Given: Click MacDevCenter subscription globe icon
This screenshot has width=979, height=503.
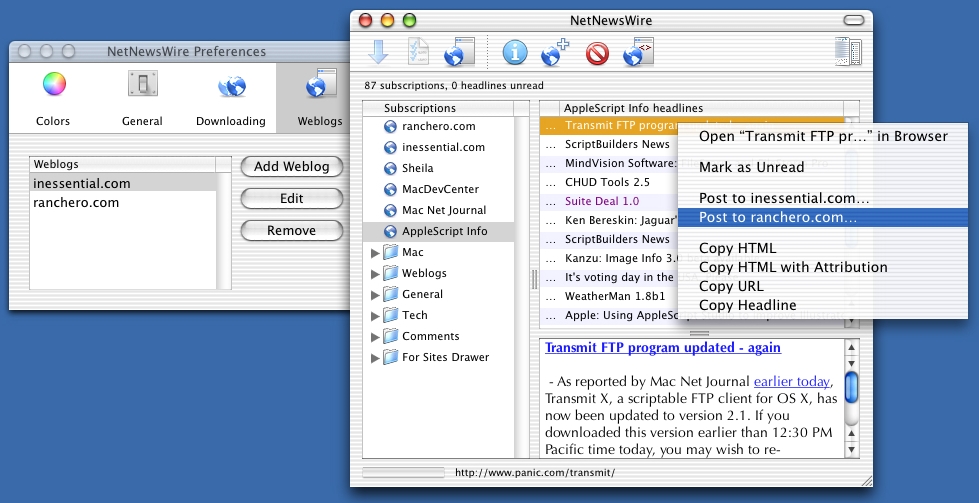Looking at the screenshot, I should (x=390, y=190).
